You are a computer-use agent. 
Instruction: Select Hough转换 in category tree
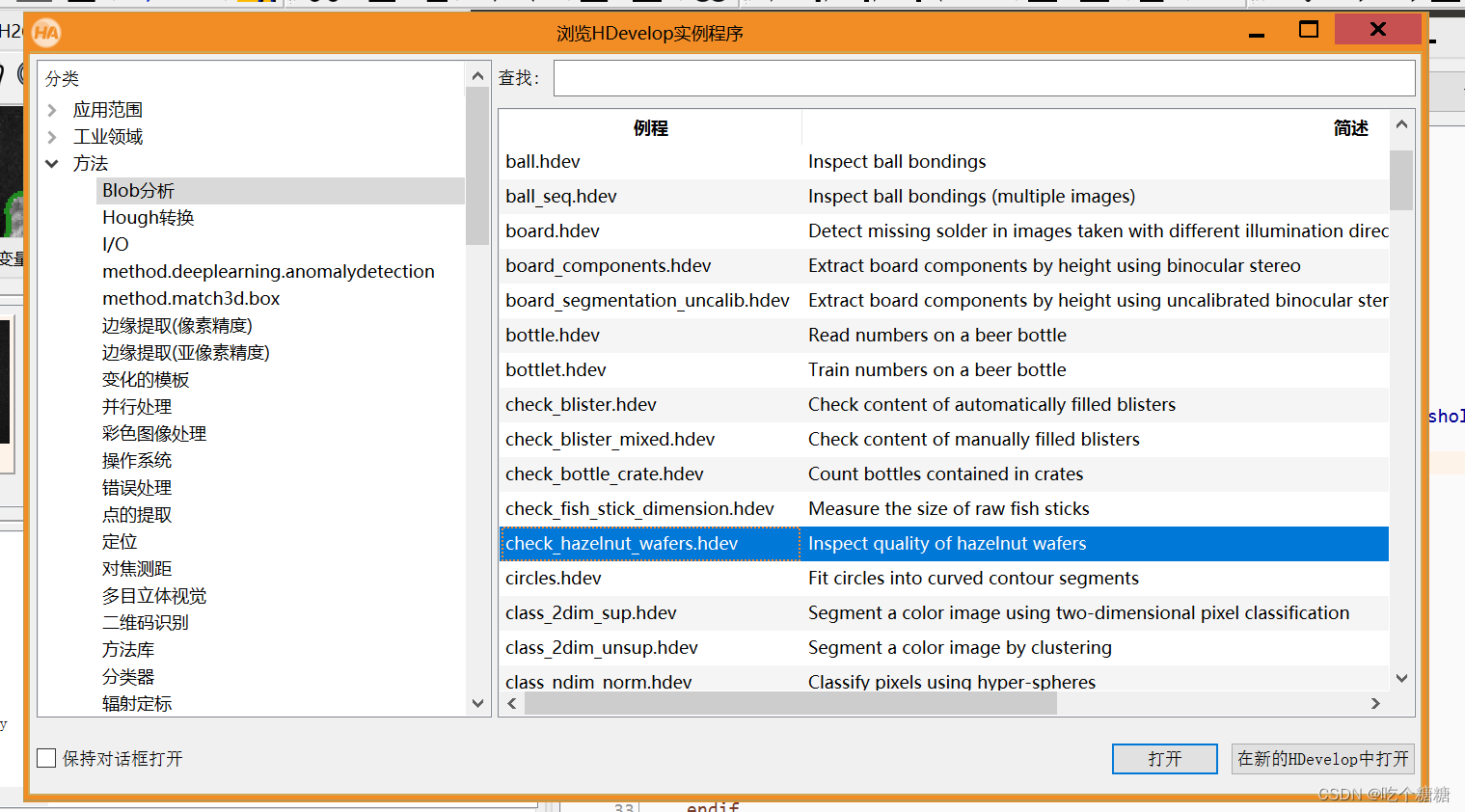click(x=149, y=218)
